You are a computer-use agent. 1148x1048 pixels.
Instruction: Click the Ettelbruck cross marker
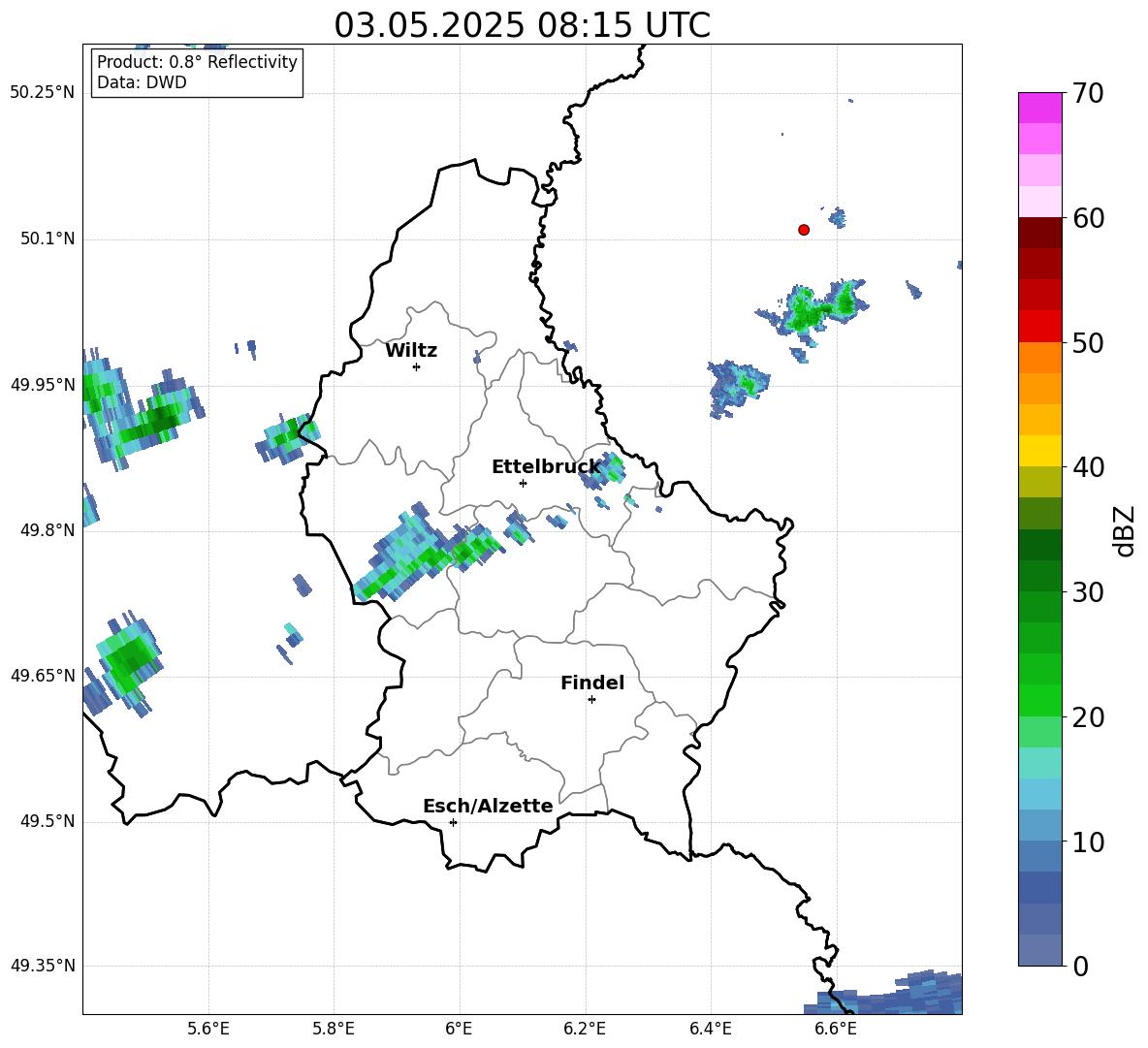(x=523, y=483)
